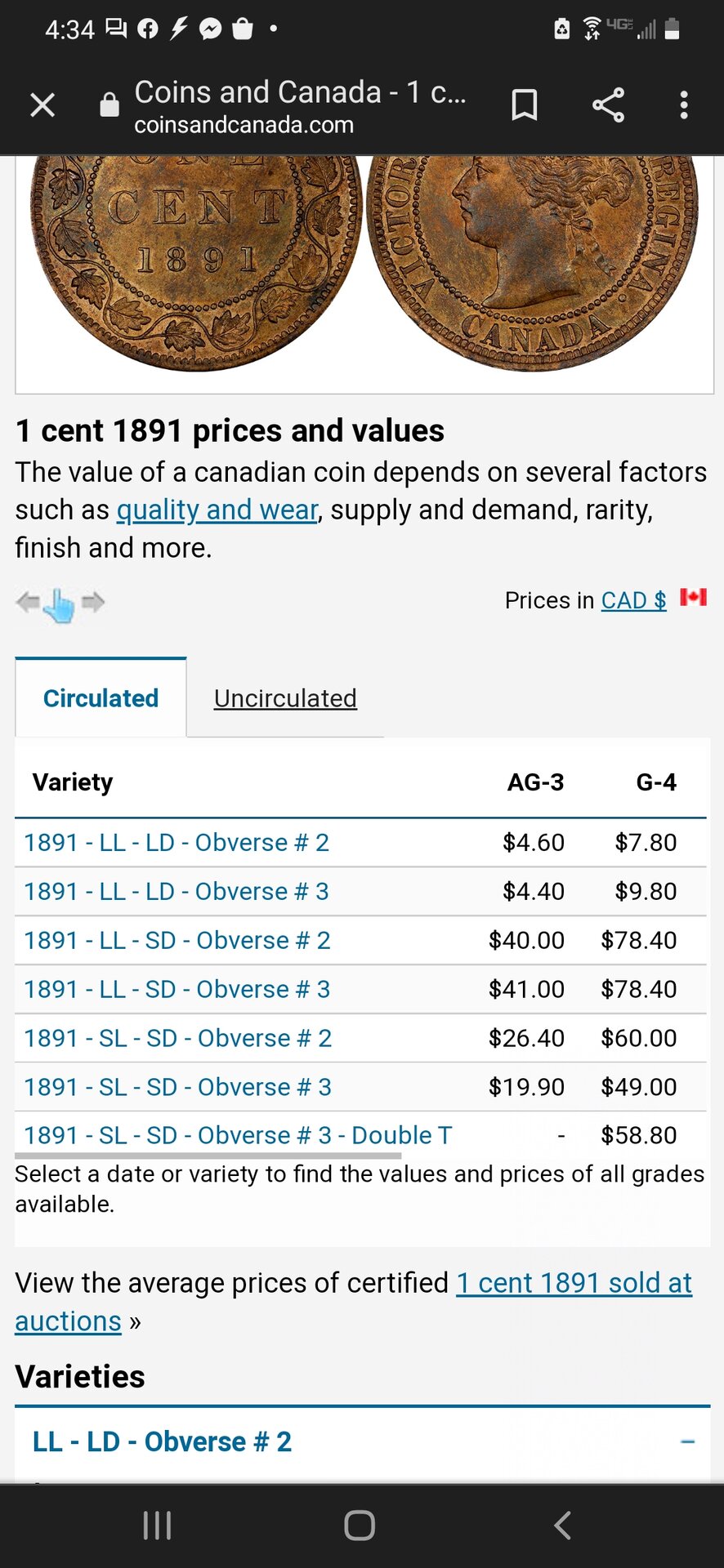
Task: Tap the swipe hand arrows icon
Action: point(60,604)
